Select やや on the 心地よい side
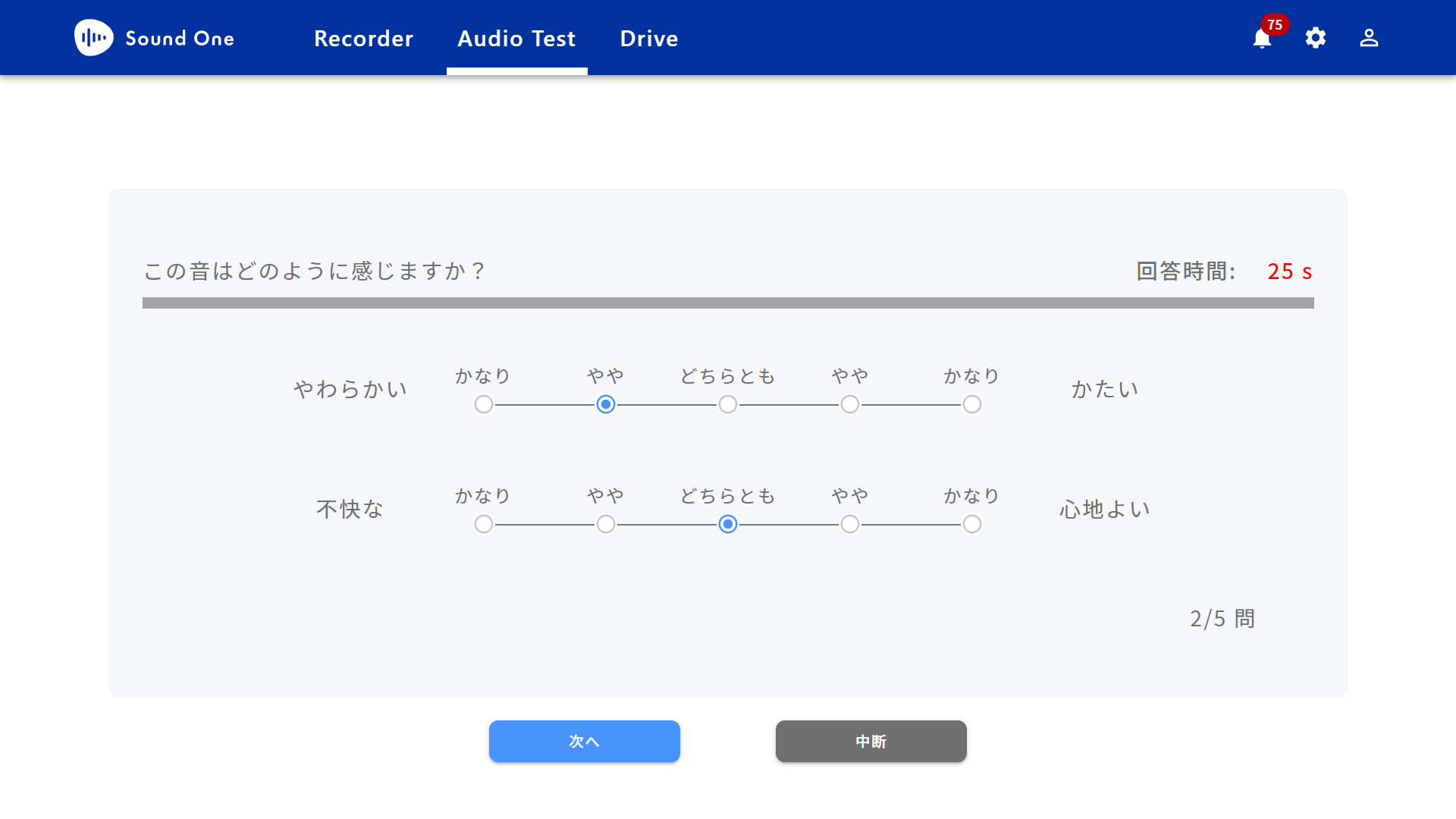1456x819 pixels. pos(850,524)
